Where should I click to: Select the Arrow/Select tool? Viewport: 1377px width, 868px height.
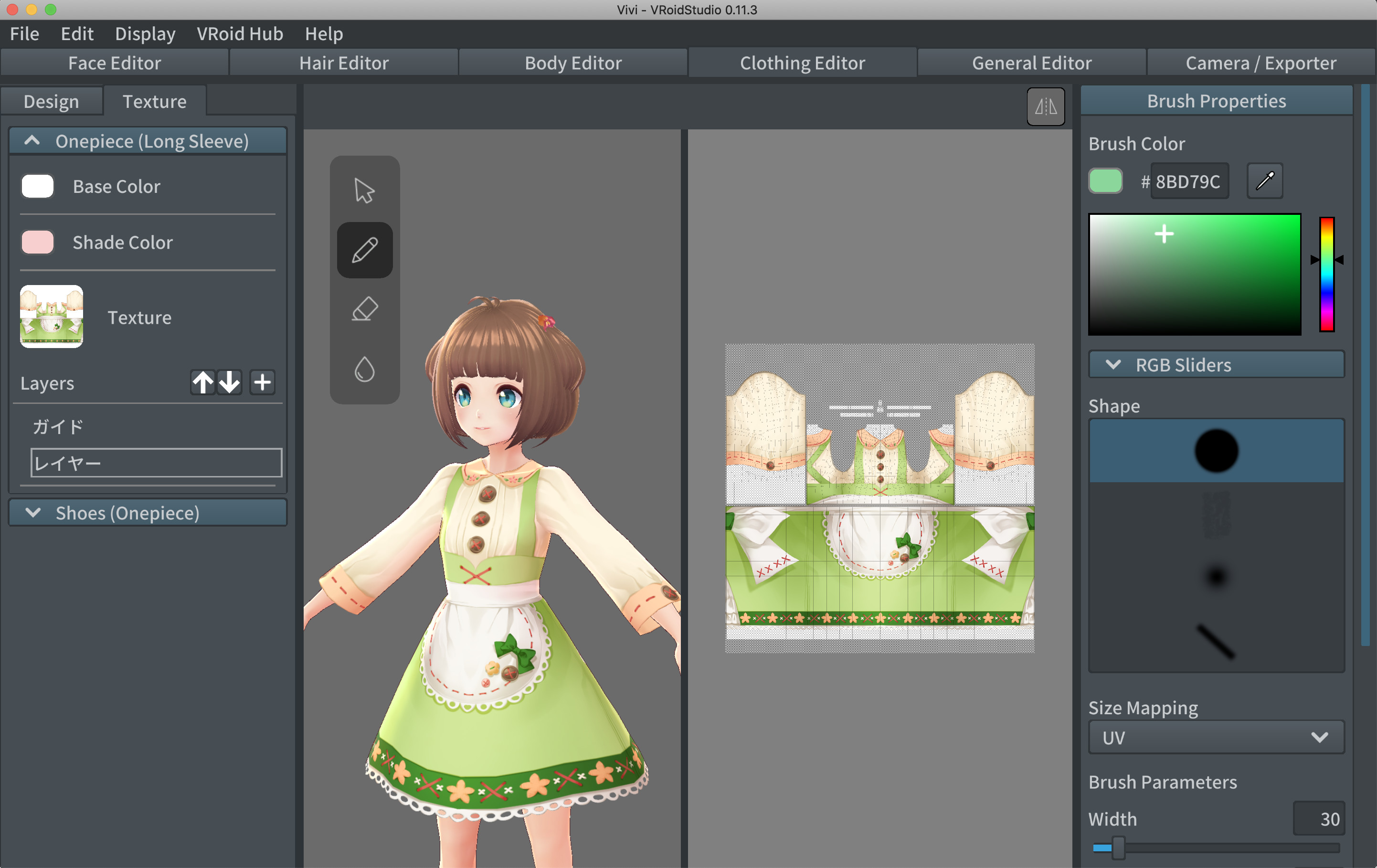click(x=363, y=192)
